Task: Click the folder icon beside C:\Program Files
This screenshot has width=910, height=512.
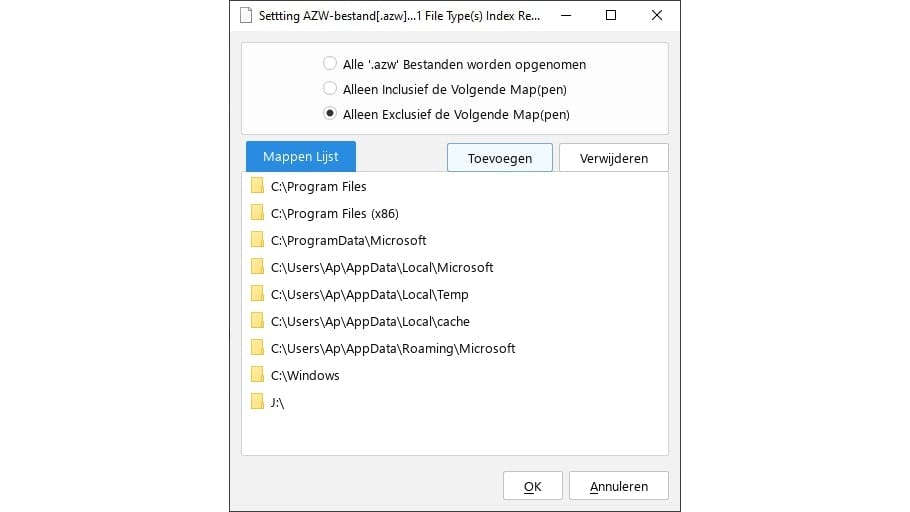Action: click(x=257, y=186)
